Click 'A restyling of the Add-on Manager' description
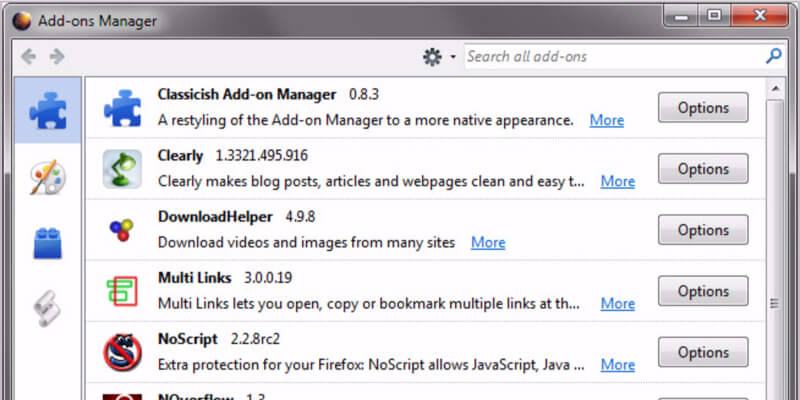The height and width of the screenshot is (400, 800). point(366,121)
